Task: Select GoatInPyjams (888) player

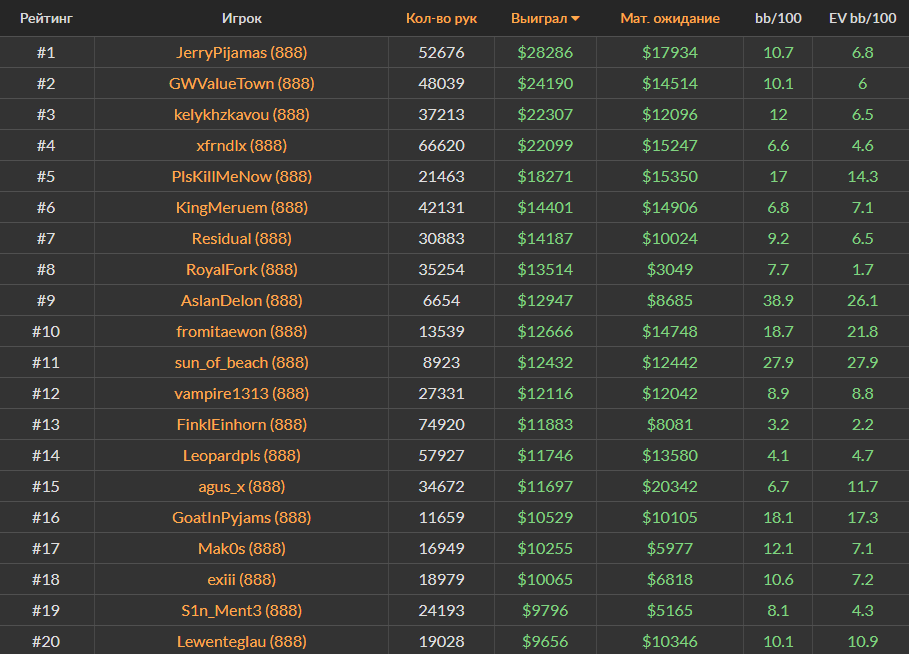Action: (x=241, y=517)
